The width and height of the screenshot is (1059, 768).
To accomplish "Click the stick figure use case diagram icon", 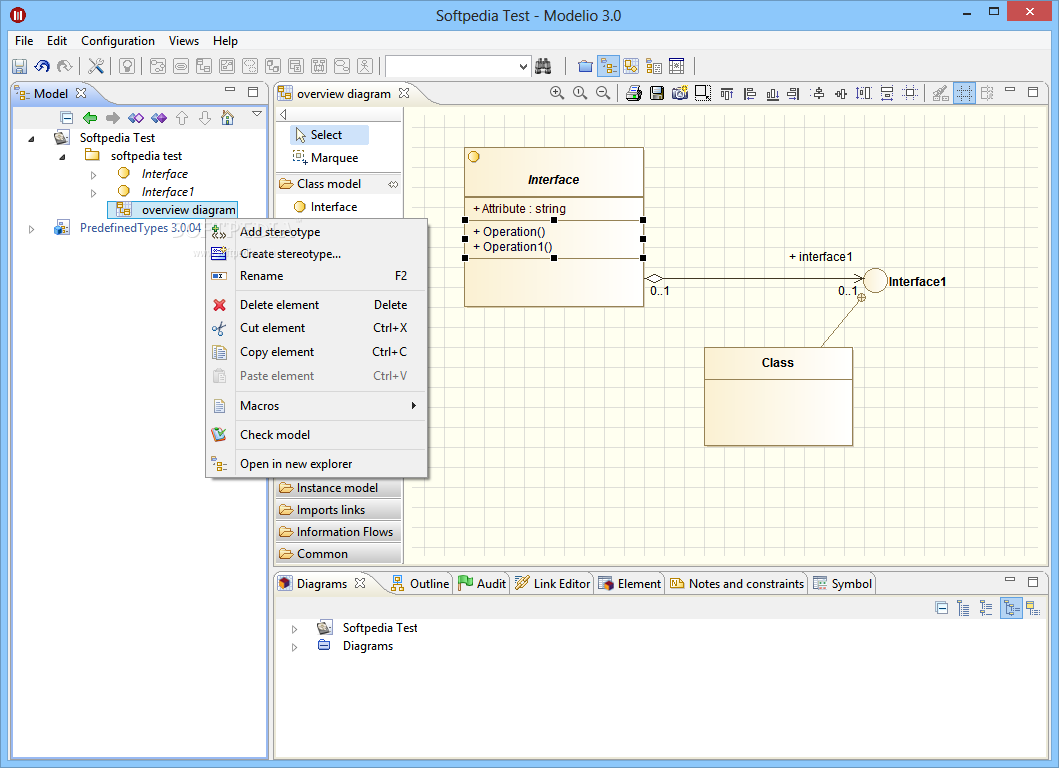I will click(x=365, y=66).
